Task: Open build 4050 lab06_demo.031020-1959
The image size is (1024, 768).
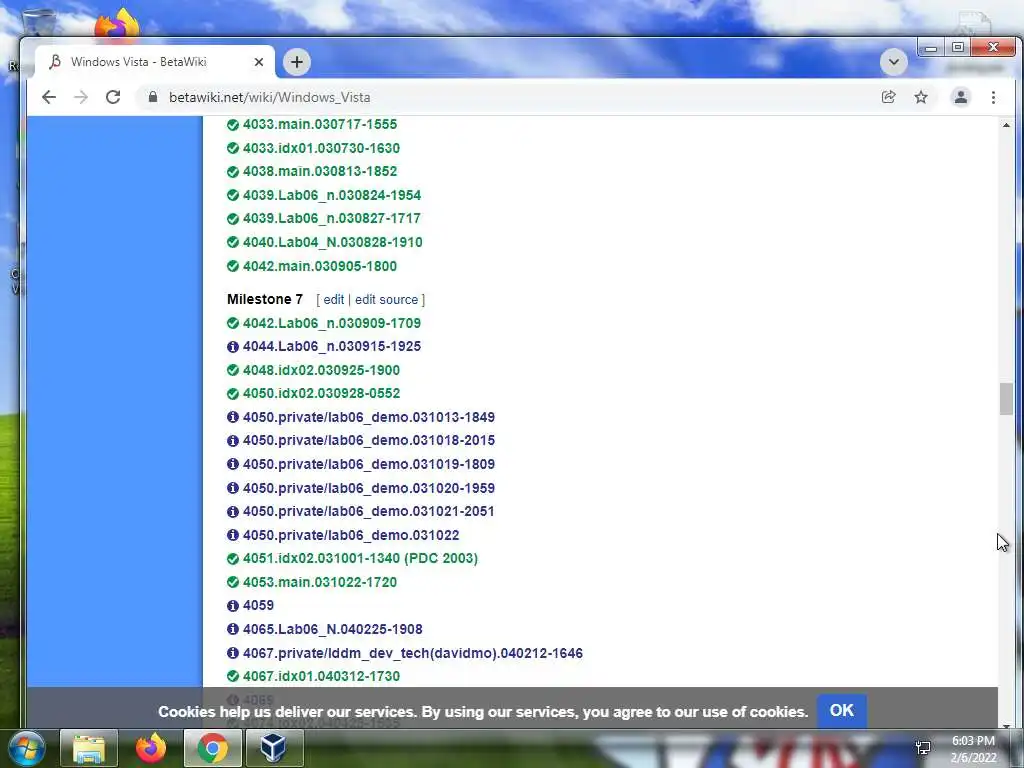Action: (369, 488)
